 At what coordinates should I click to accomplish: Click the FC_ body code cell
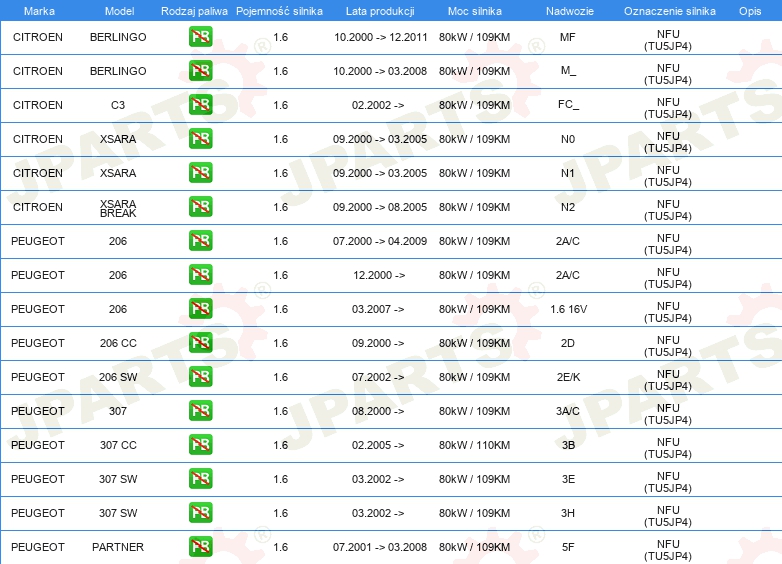(x=569, y=105)
